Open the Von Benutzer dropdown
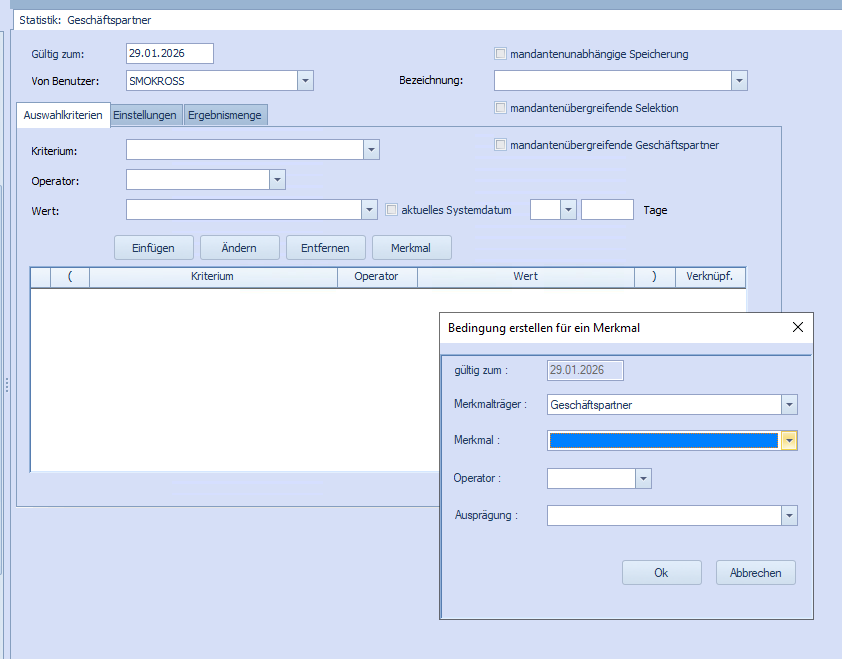This screenshot has height=659, width=842. (306, 81)
